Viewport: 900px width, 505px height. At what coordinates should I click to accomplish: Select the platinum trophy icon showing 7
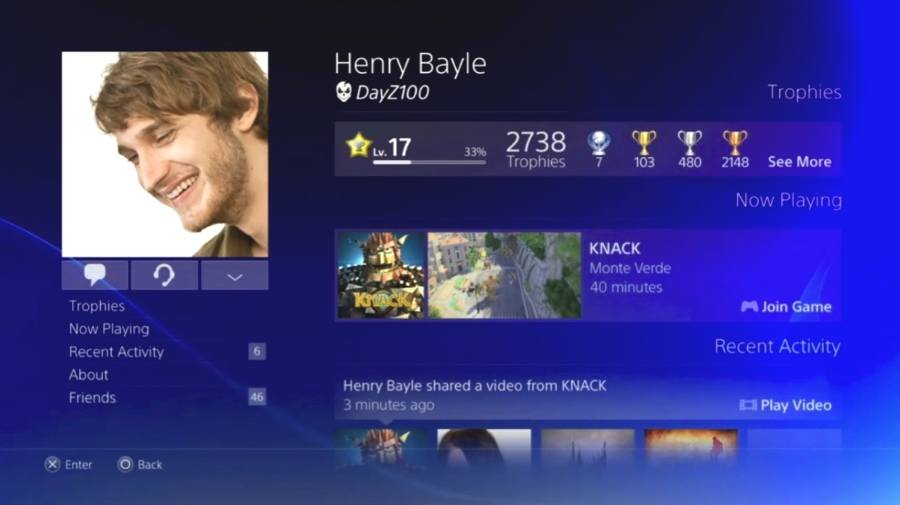tap(599, 143)
